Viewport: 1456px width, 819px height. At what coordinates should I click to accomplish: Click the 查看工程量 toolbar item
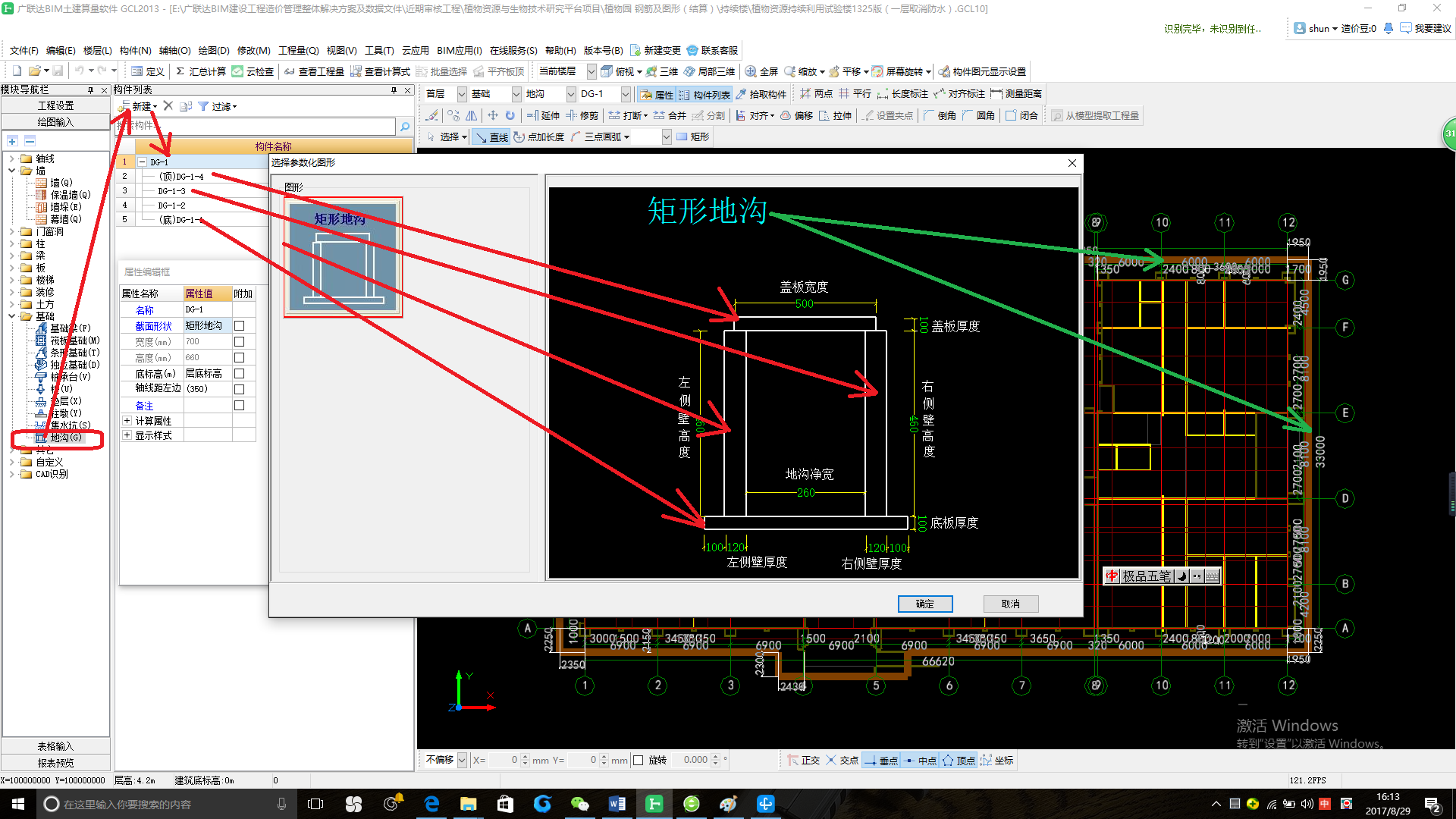(314, 71)
